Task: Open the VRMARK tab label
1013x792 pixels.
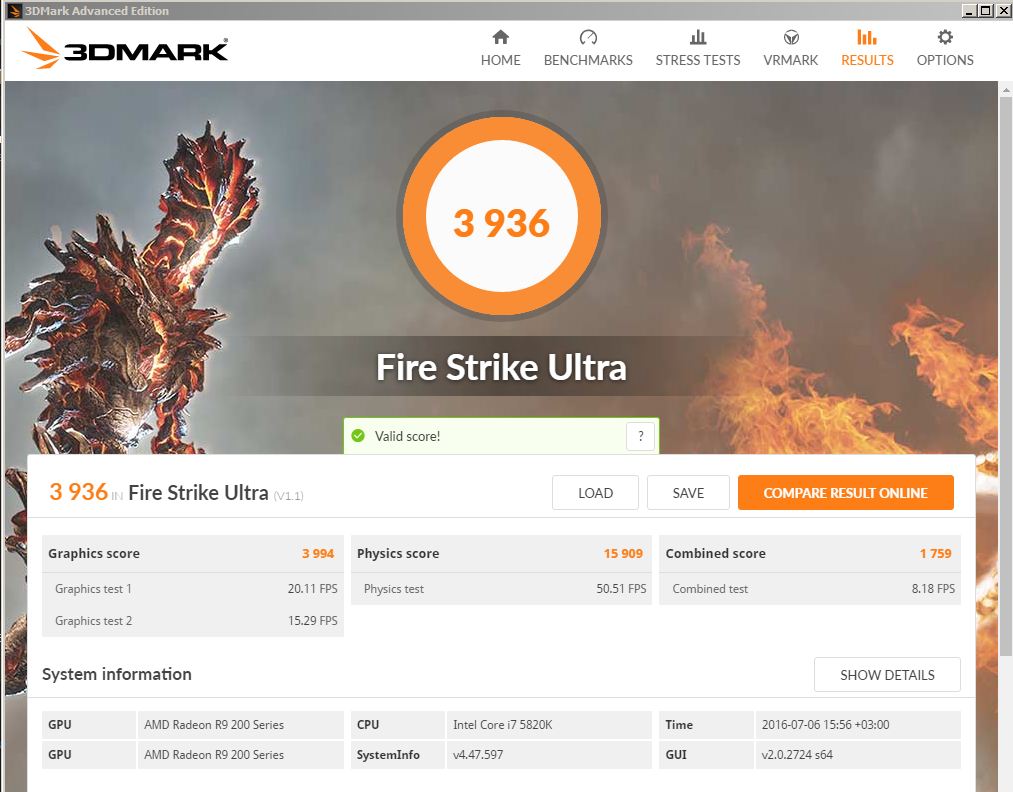Action: click(790, 60)
